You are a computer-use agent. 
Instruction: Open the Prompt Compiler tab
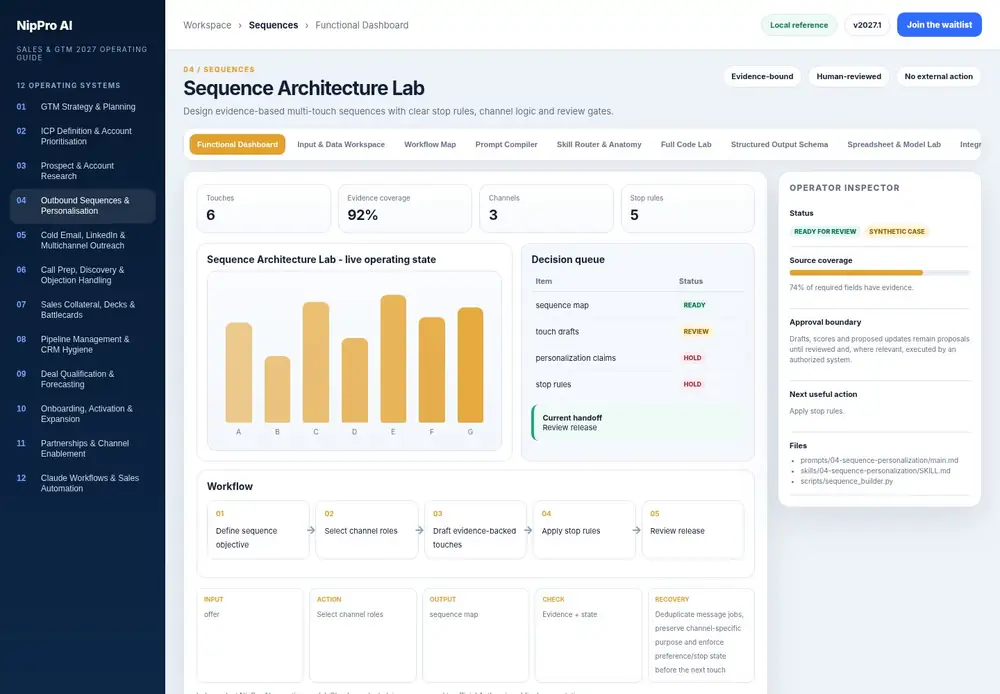click(x=506, y=145)
